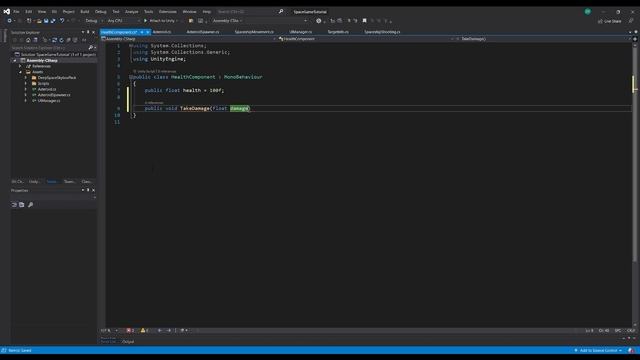
Task: Open the Project menu
Action: [69, 11]
